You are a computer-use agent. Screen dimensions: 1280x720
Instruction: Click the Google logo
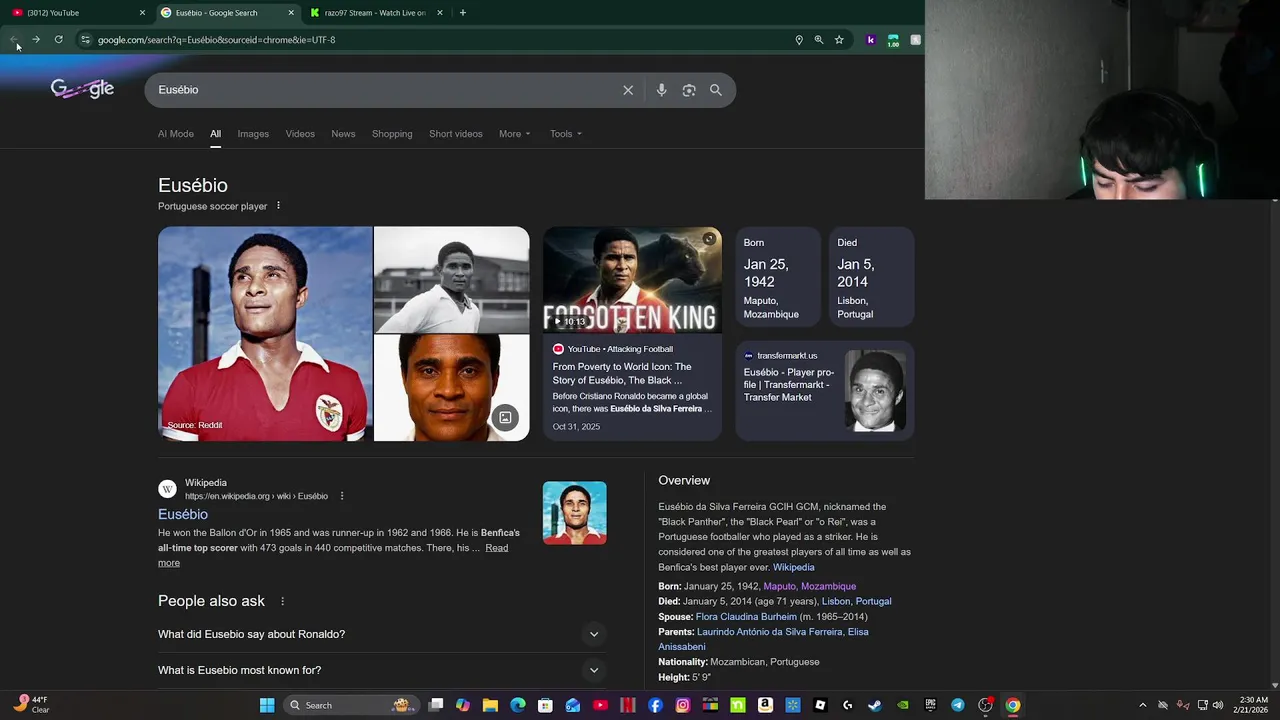[82, 89]
